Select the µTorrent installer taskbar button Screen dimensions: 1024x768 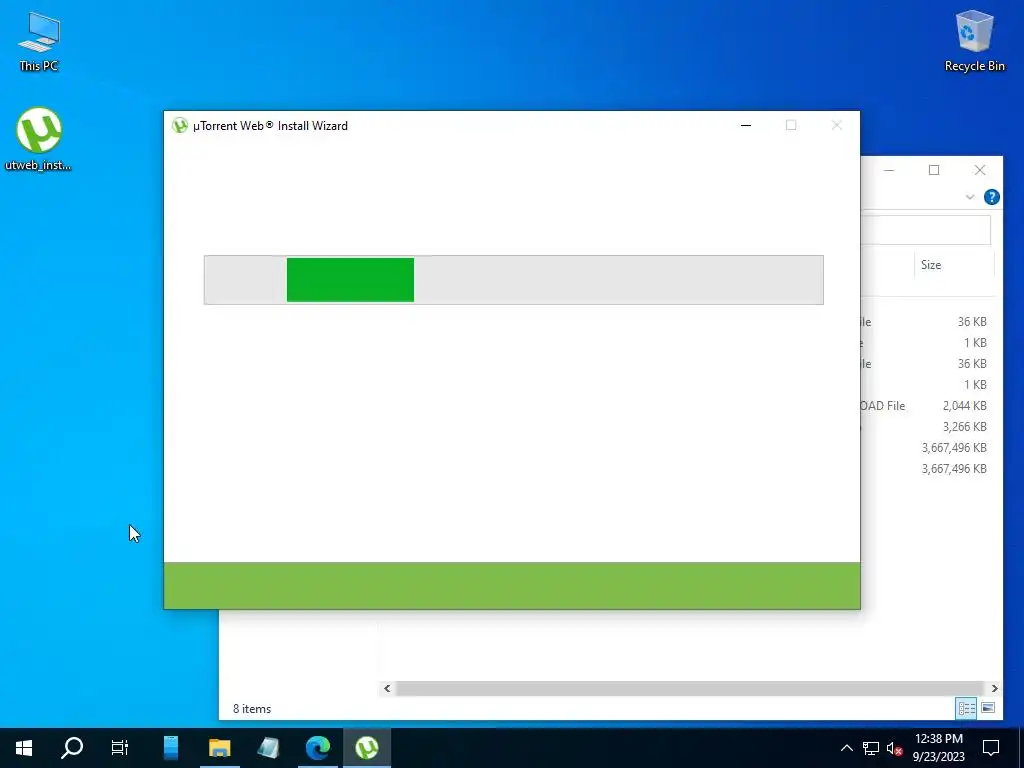(x=367, y=748)
